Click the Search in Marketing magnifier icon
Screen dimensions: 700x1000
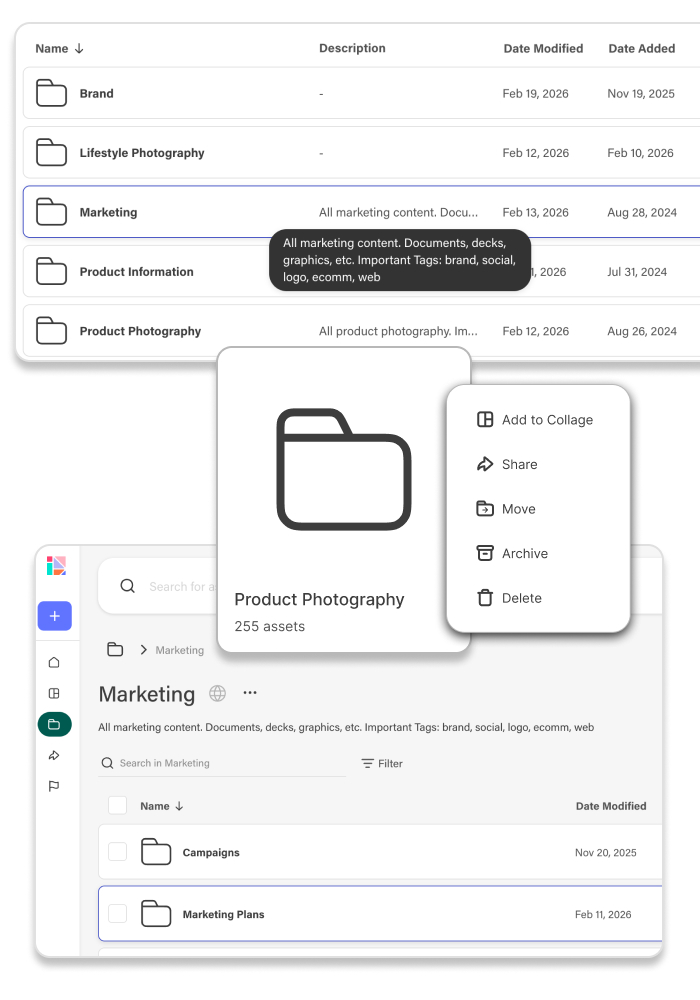[107, 763]
